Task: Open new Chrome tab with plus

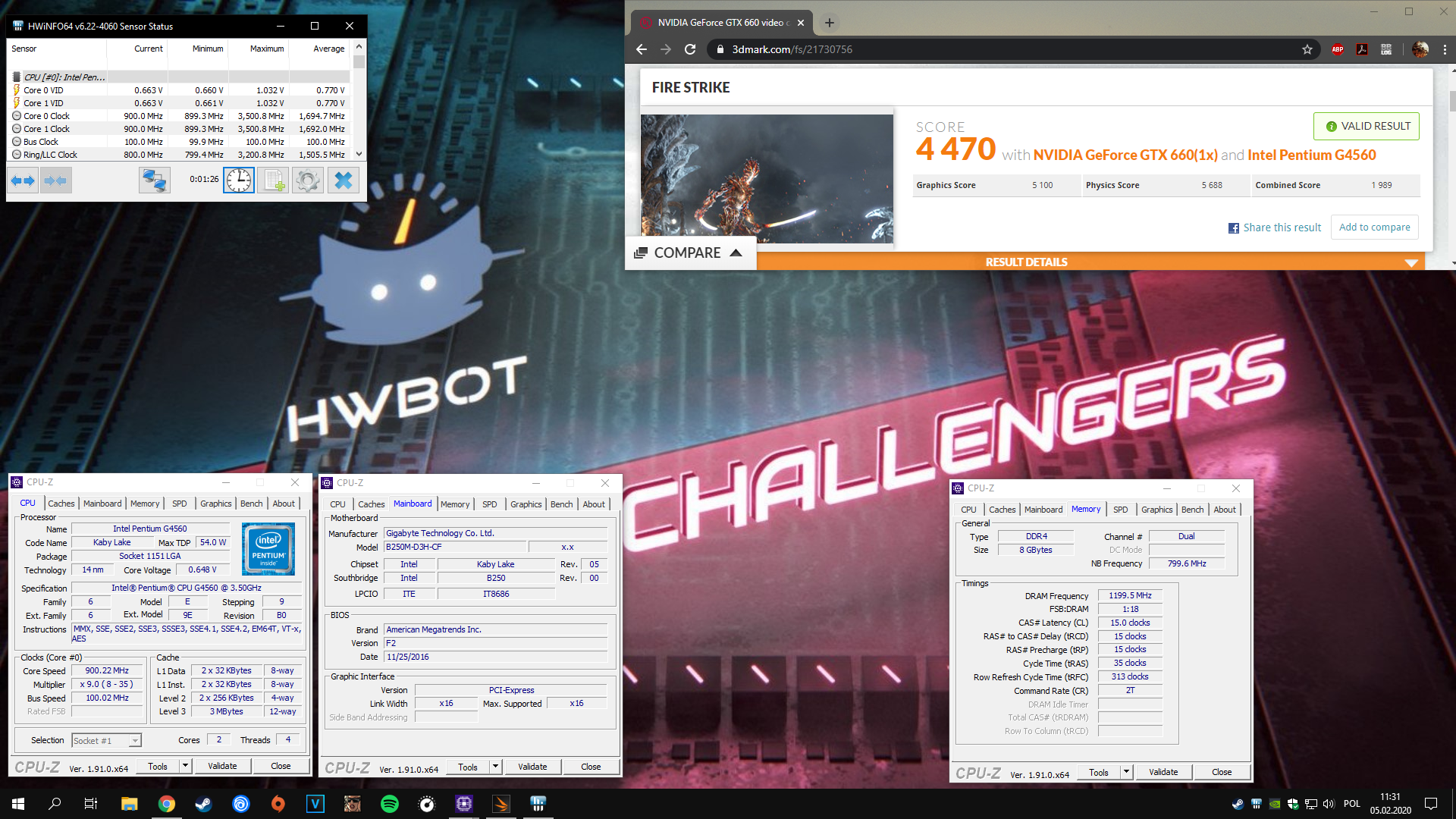Action: (830, 23)
